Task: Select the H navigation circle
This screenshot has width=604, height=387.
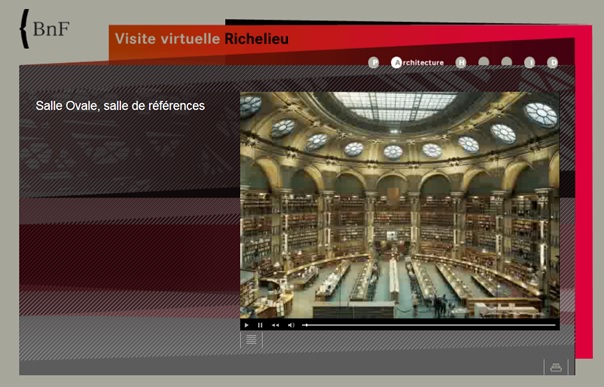Action: [x=461, y=62]
